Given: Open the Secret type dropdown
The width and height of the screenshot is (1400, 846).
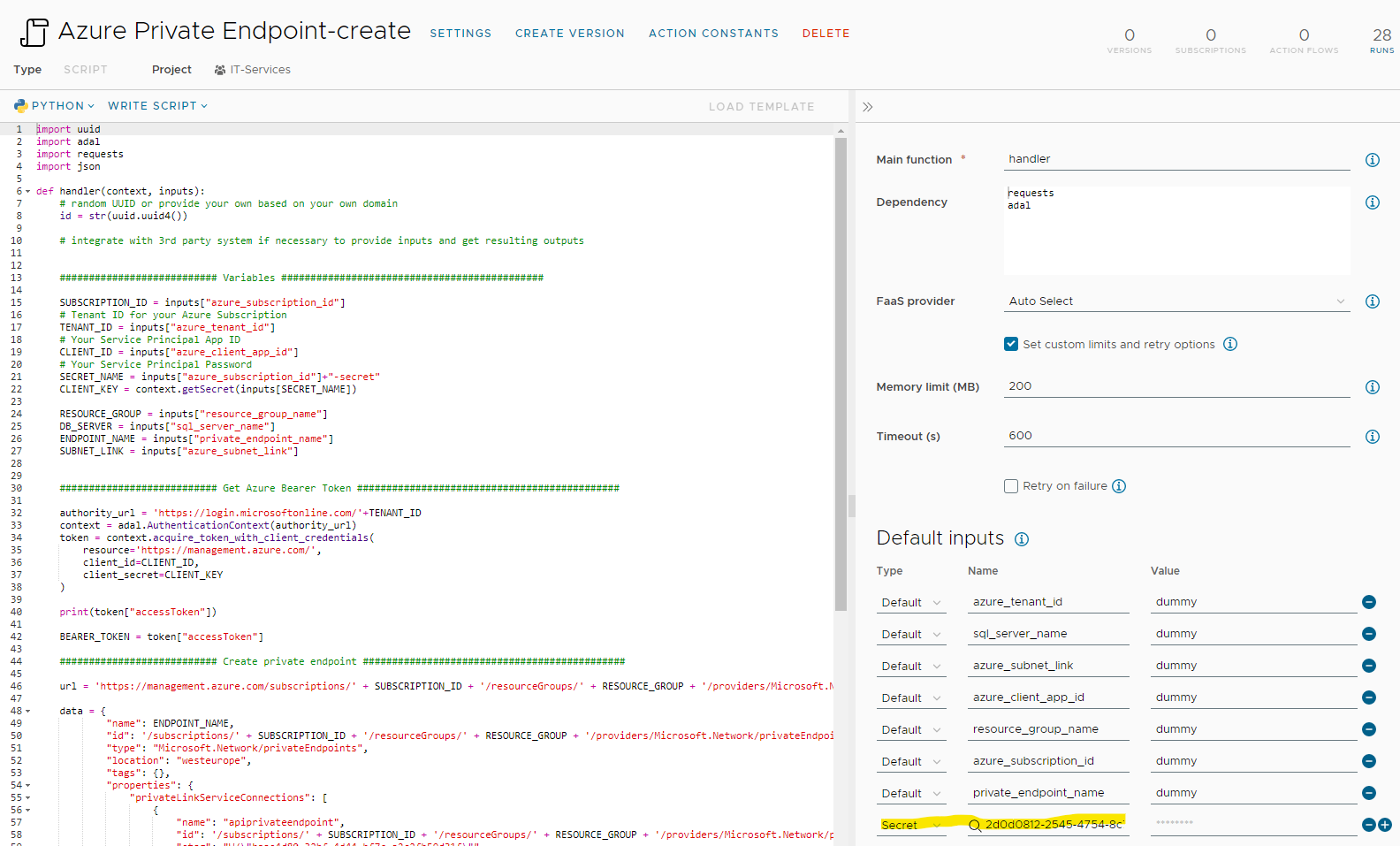Looking at the screenshot, I should 911,826.
